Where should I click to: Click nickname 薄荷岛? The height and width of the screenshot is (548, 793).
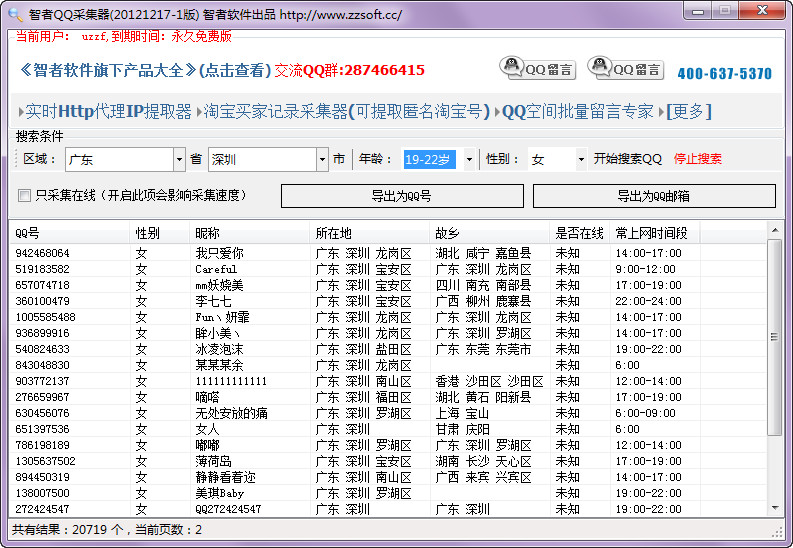click(213, 461)
